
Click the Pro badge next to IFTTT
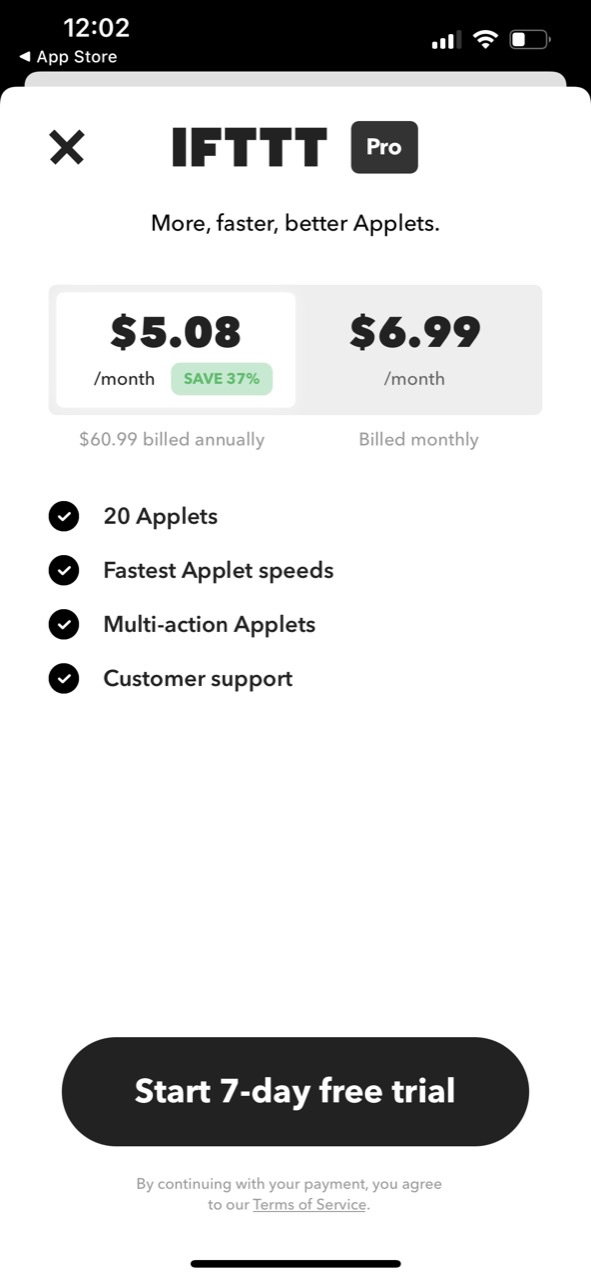click(x=384, y=147)
